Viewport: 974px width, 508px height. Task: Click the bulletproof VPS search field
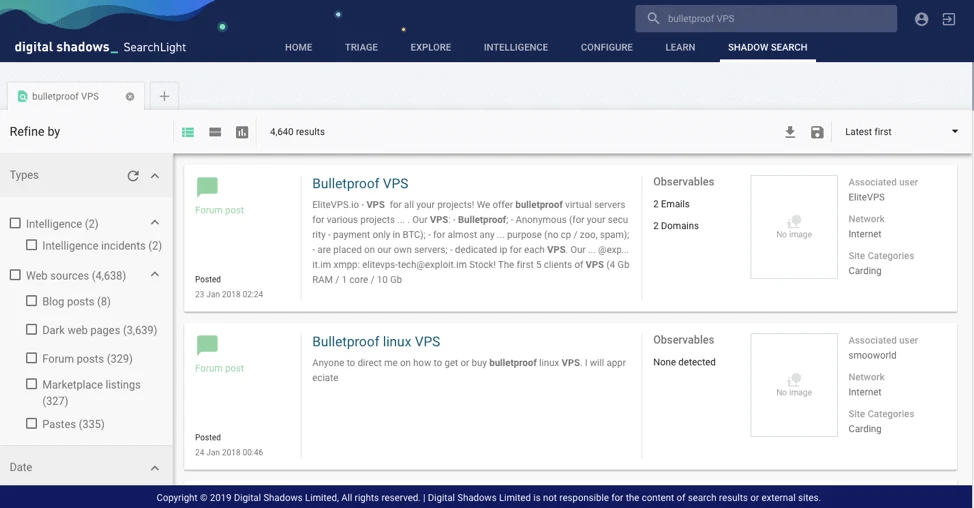click(766, 19)
